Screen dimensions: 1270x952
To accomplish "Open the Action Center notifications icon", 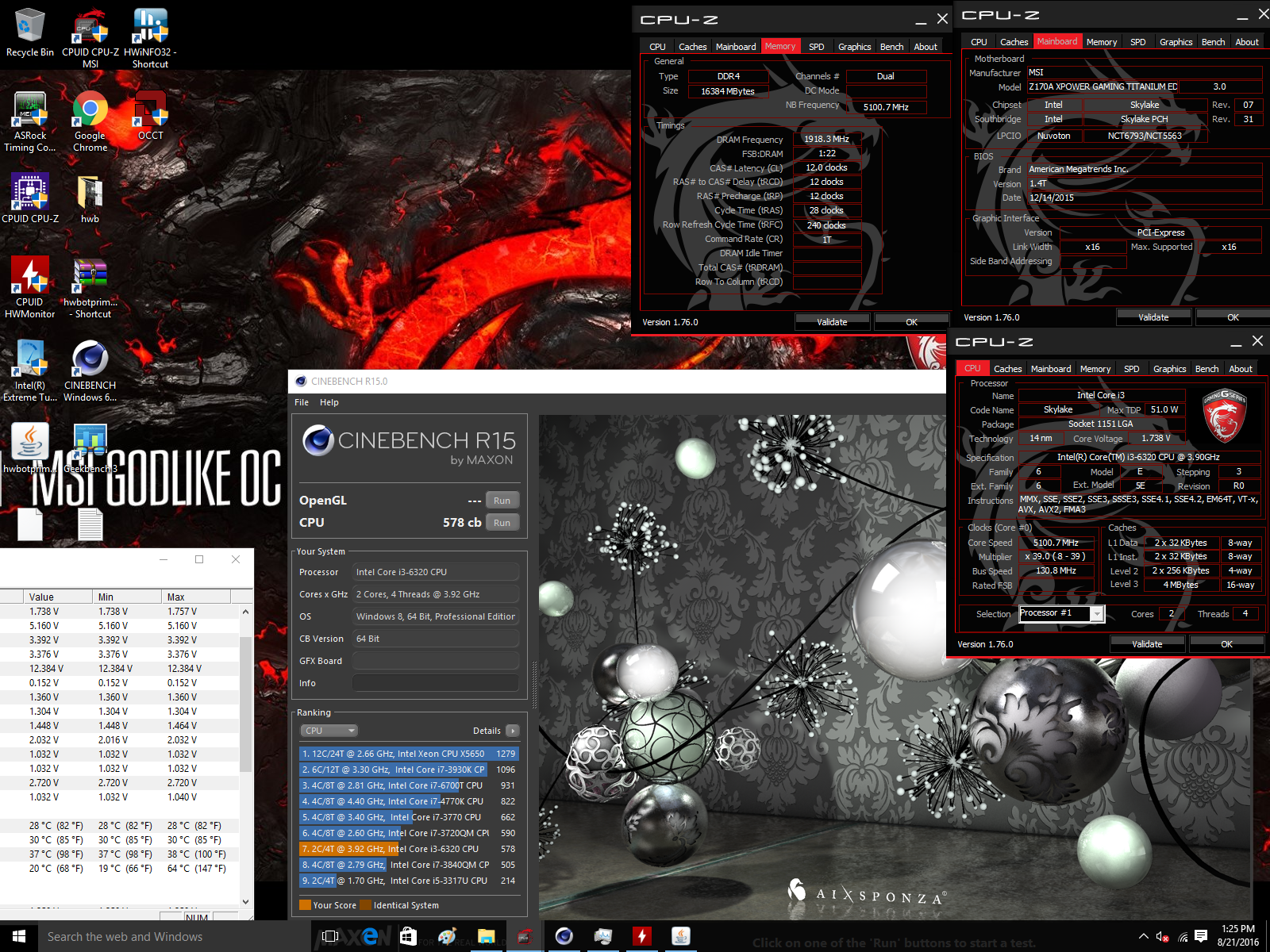I will coord(1201,936).
